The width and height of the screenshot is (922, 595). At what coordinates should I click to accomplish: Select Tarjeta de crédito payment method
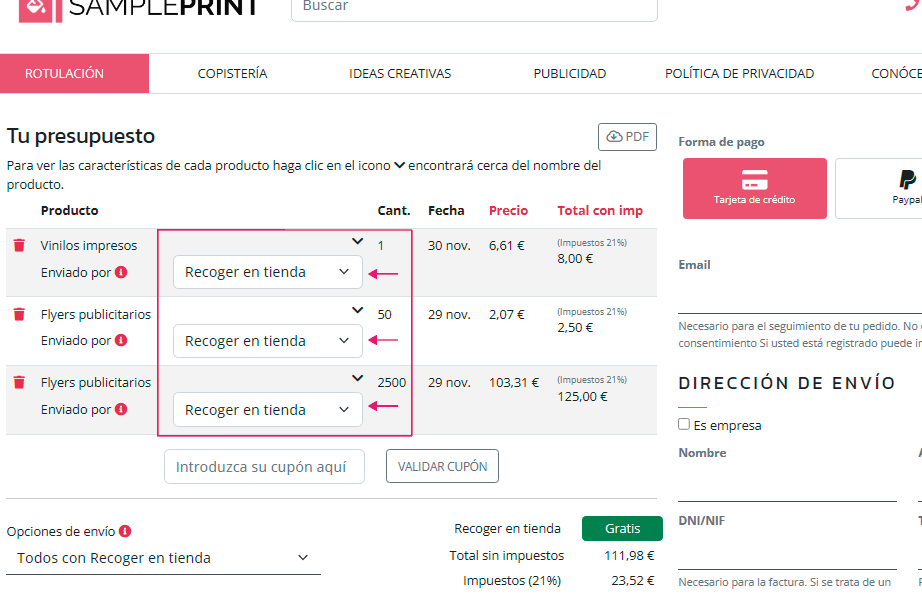[754, 188]
